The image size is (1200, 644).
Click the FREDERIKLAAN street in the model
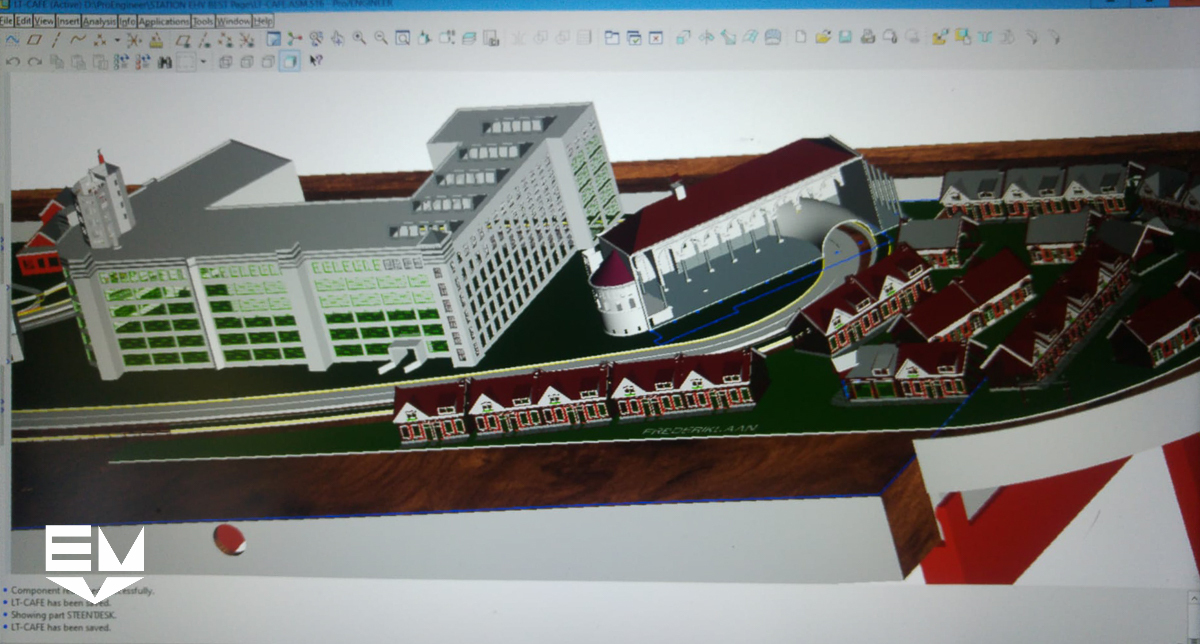tap(699, 429)
